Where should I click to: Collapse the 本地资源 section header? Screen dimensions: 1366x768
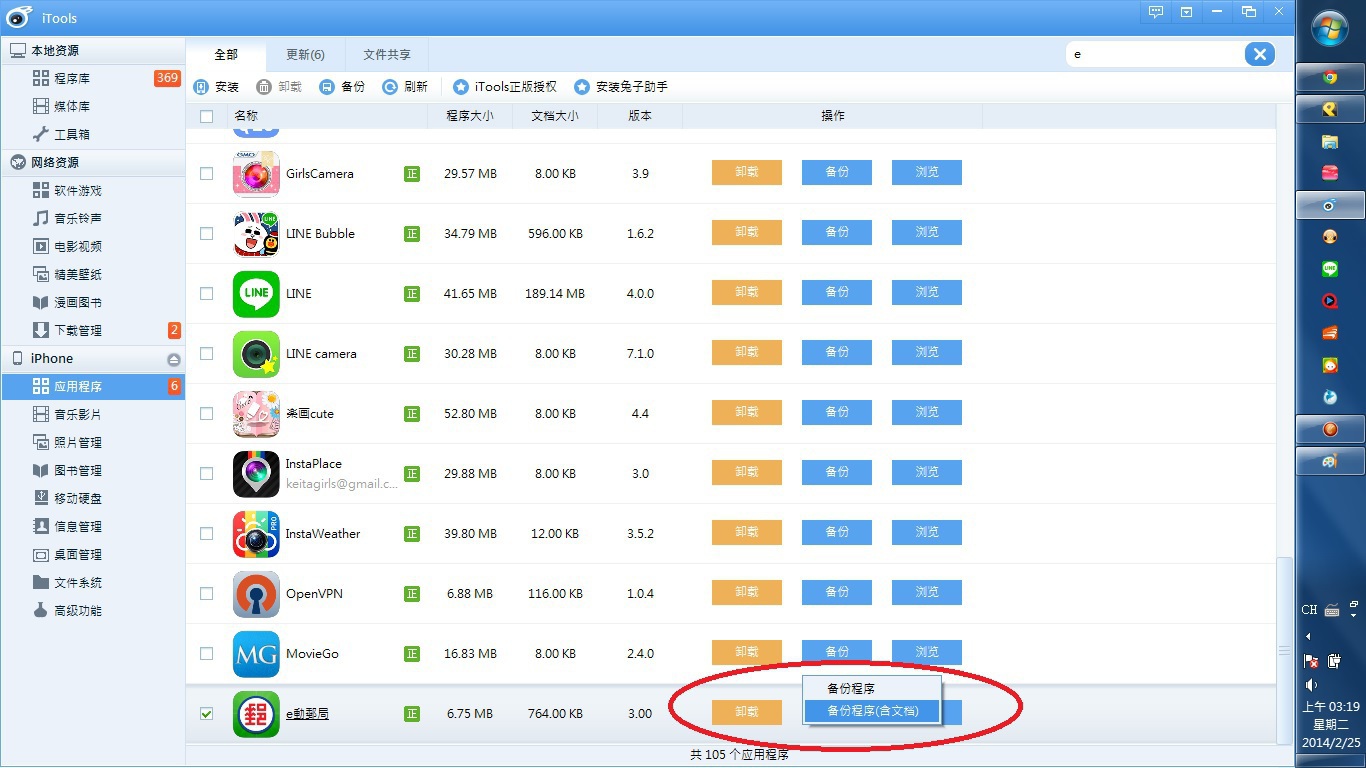(92, 50)
